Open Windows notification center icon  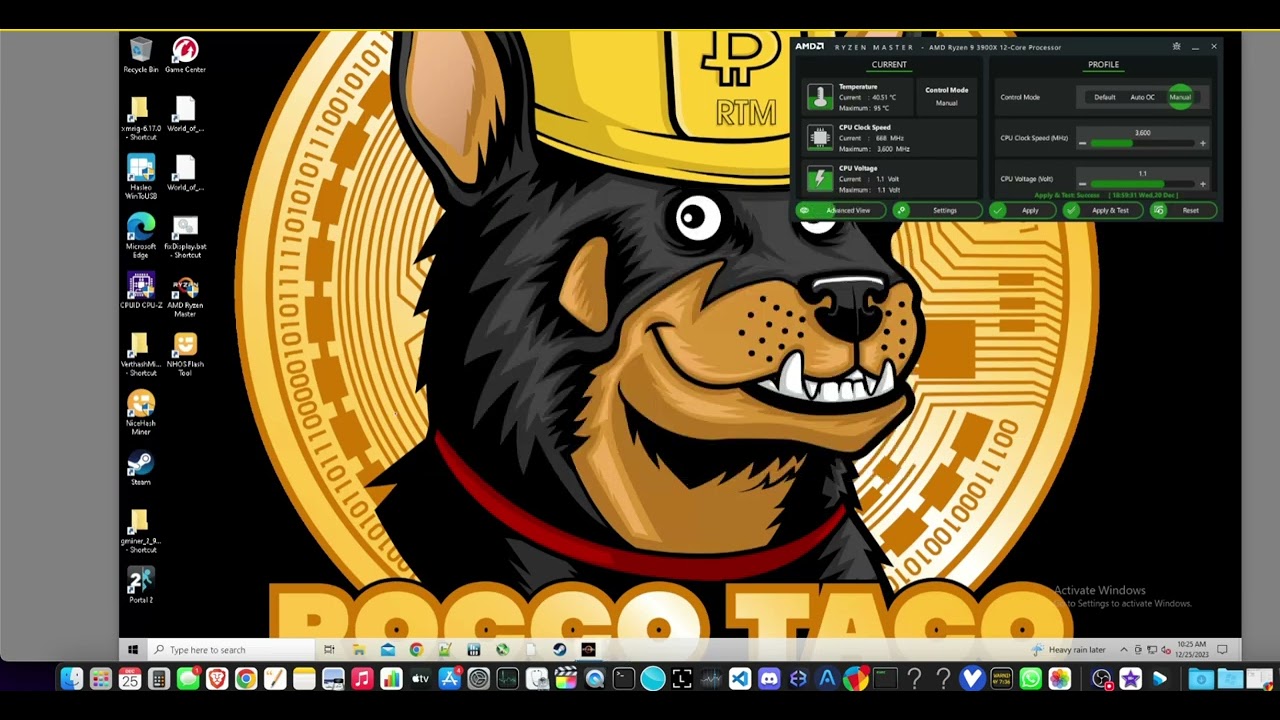click(x=1222, y=650)
